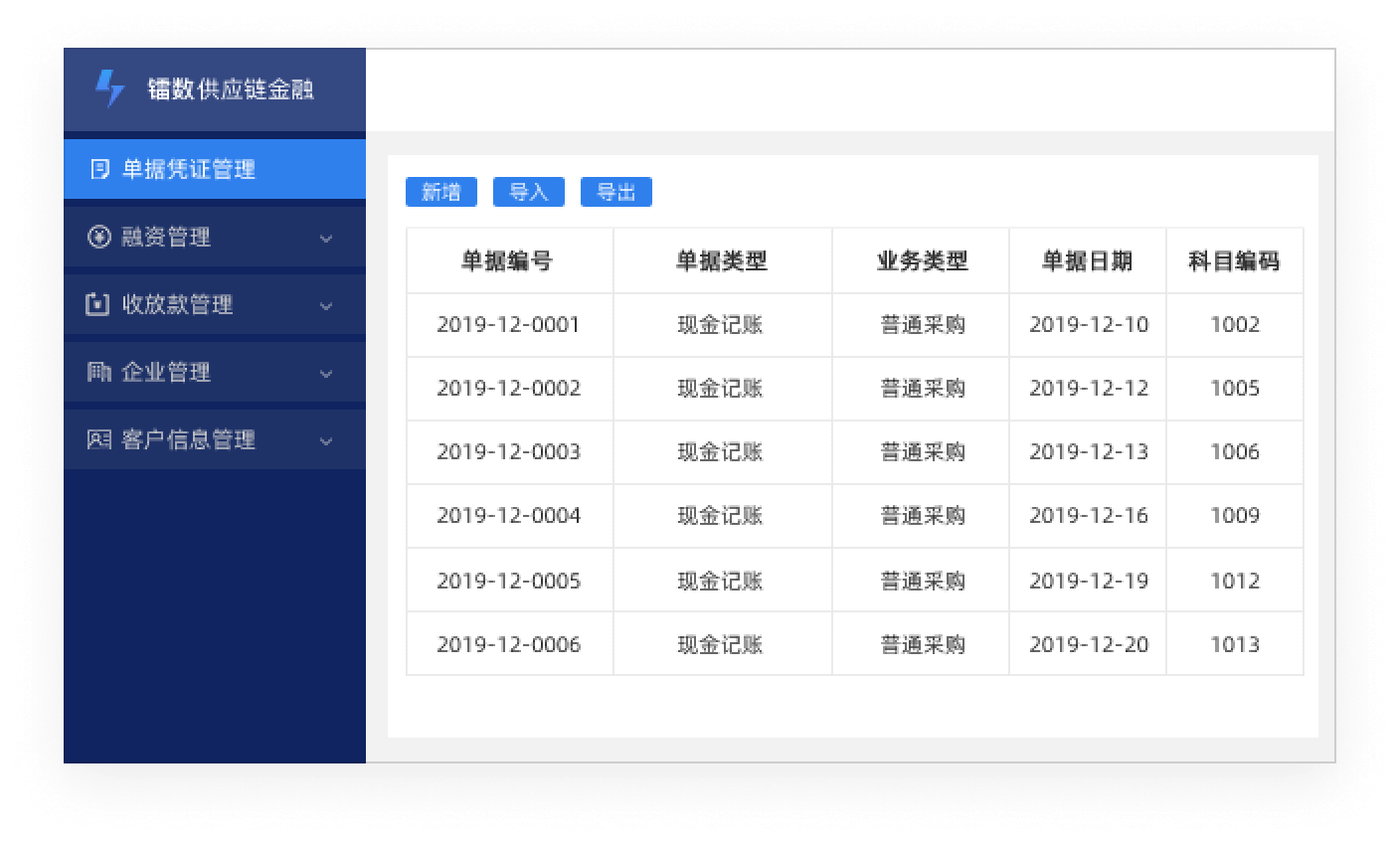The width and height of the screenshot is (1400, 843).
Task: Click date cell 2019-12-13
Action: 1089,452
